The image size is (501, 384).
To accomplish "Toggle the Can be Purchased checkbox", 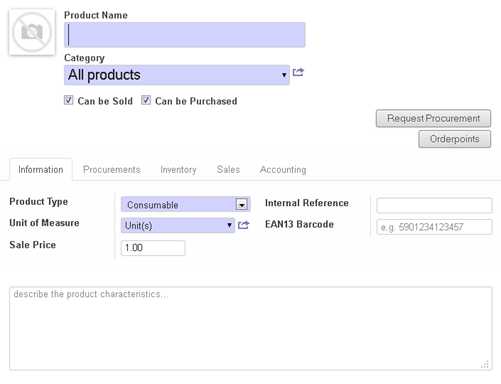I will [x=146, y=100].
